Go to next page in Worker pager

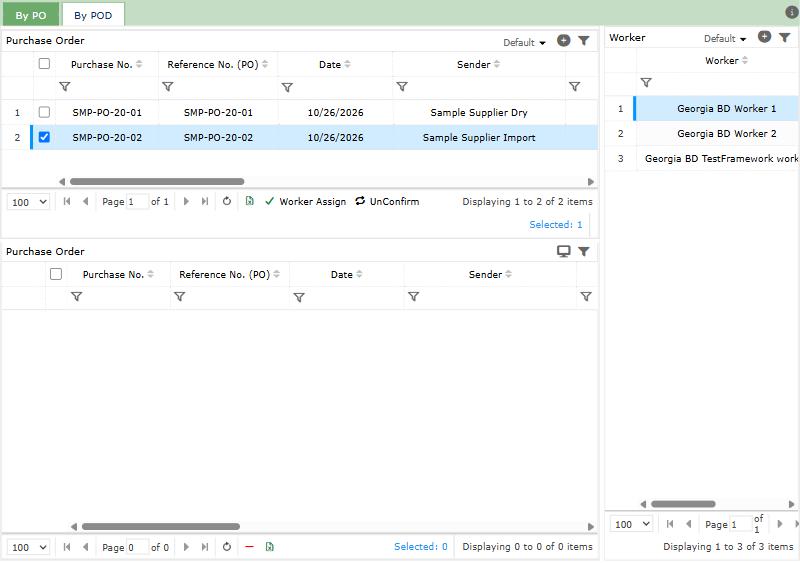[x=780, y=524]
